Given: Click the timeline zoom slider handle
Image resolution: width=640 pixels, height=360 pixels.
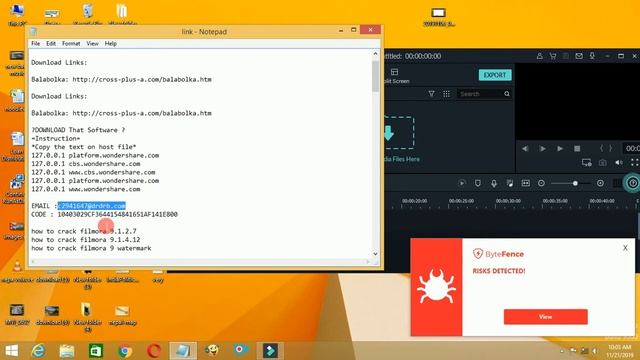Looking at the screenshot, I should tap(575, 183).
